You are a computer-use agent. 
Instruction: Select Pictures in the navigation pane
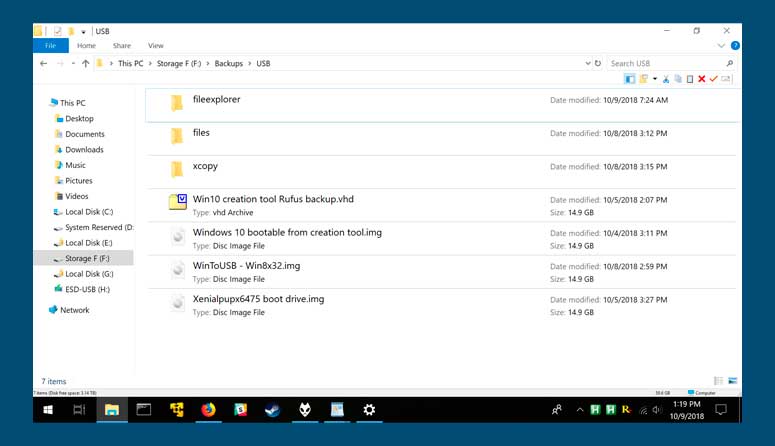79,180
